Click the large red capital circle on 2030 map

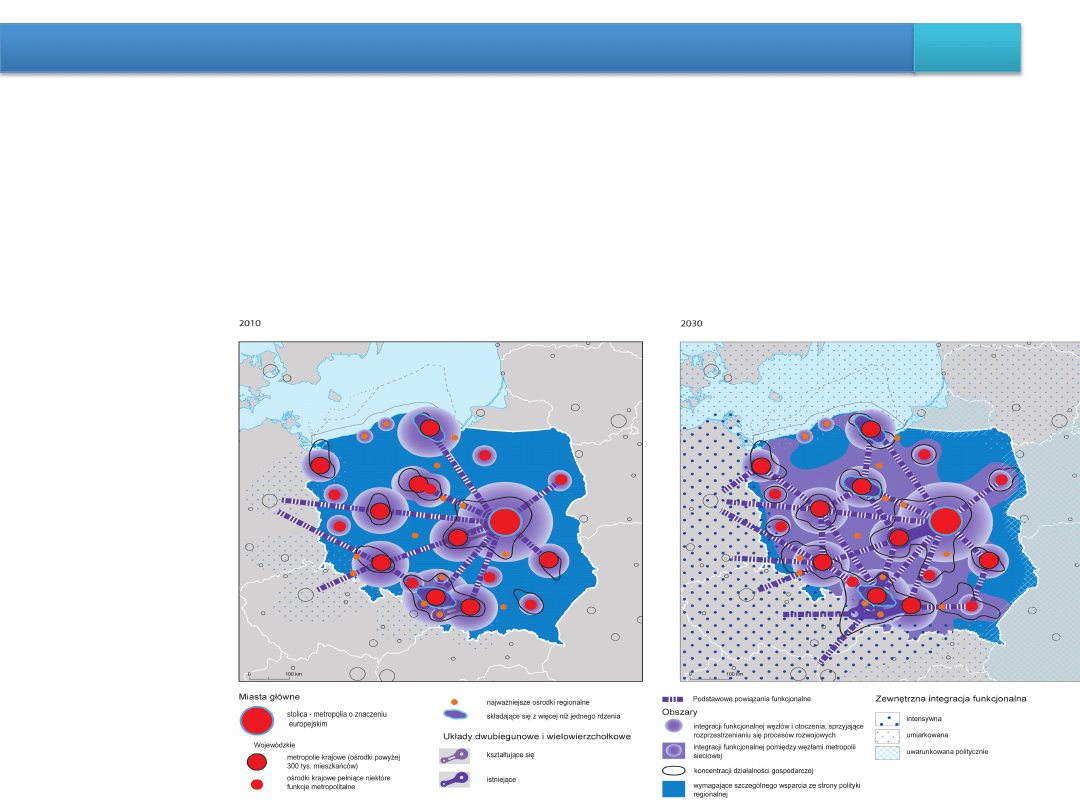pos(945,521)
